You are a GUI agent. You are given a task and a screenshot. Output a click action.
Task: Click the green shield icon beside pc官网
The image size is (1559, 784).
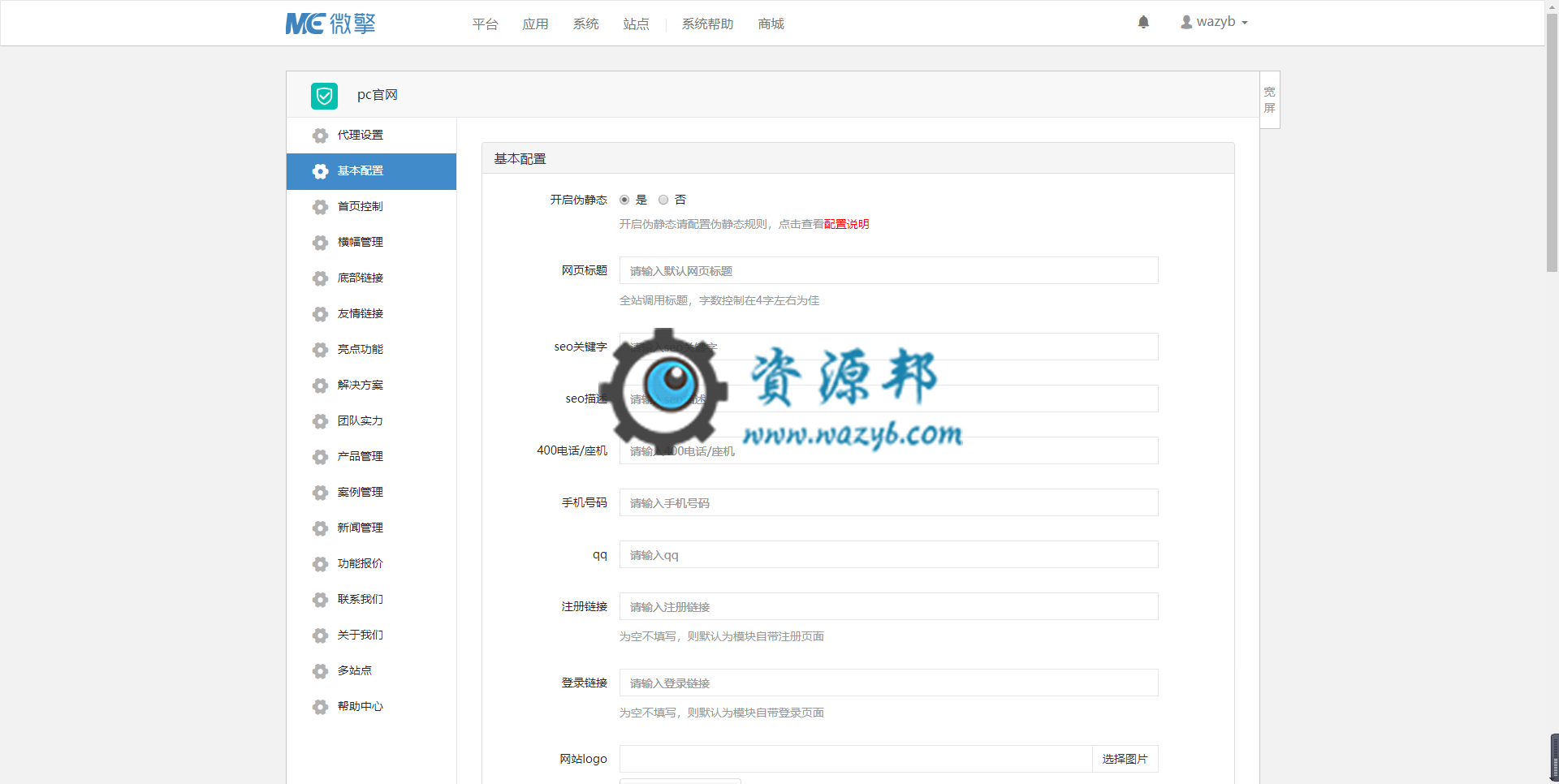point(324,96)
